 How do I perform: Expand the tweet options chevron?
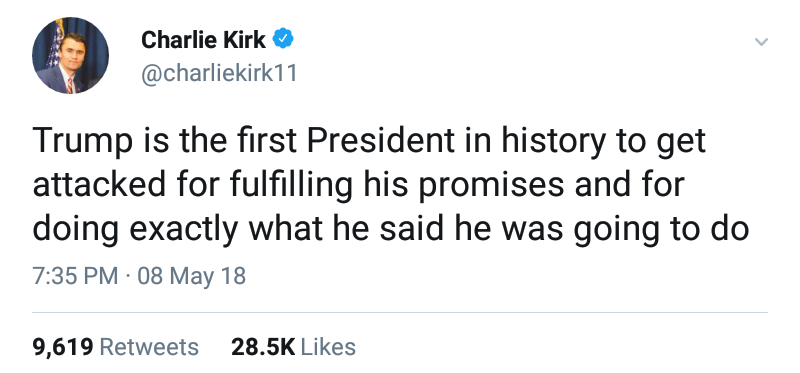tap(761, 42)
